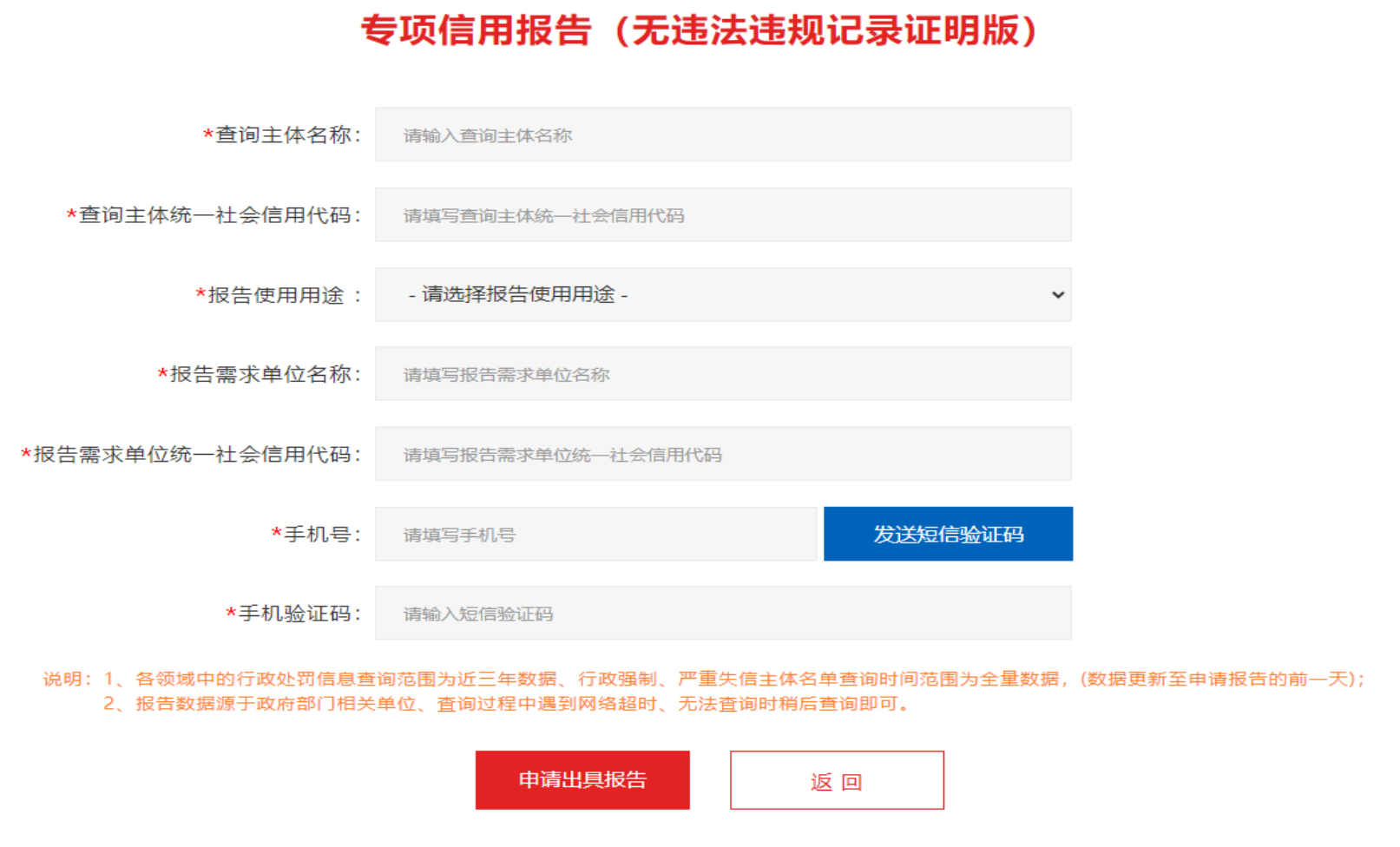
Task: Click the 报告需求单位名称 label
Action: coord(261,375)
